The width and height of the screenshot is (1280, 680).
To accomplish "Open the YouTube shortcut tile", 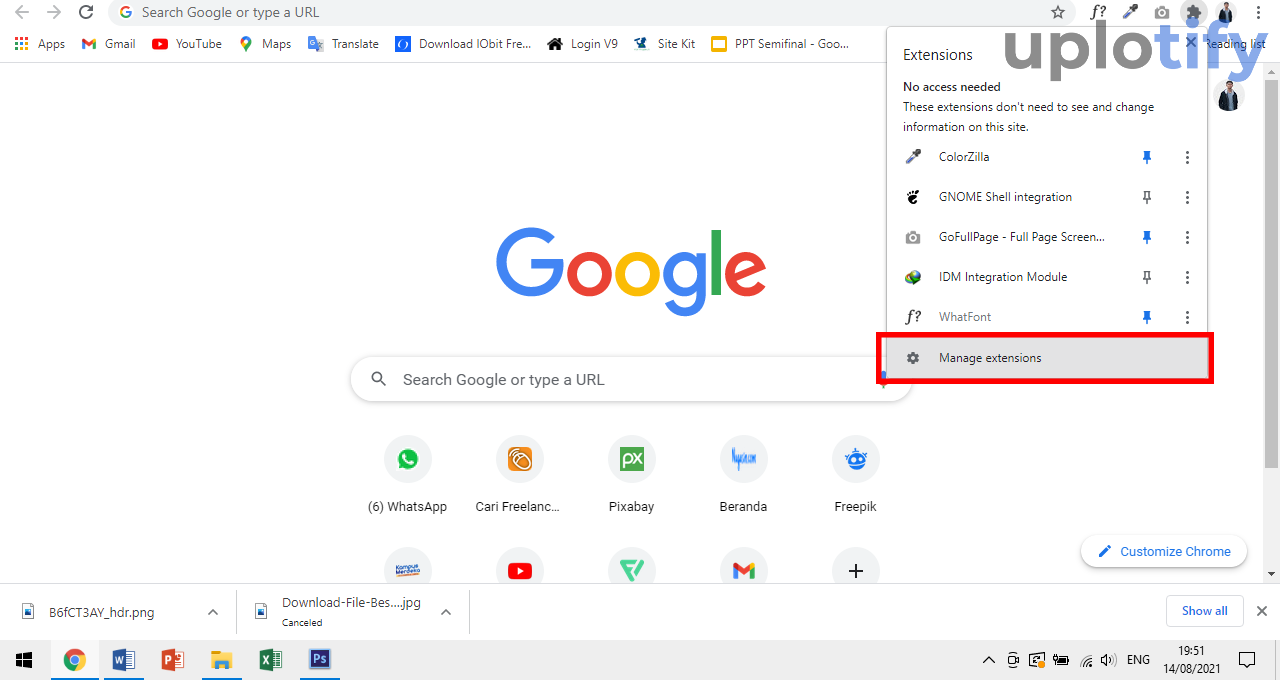I will [x=520, y=568].
